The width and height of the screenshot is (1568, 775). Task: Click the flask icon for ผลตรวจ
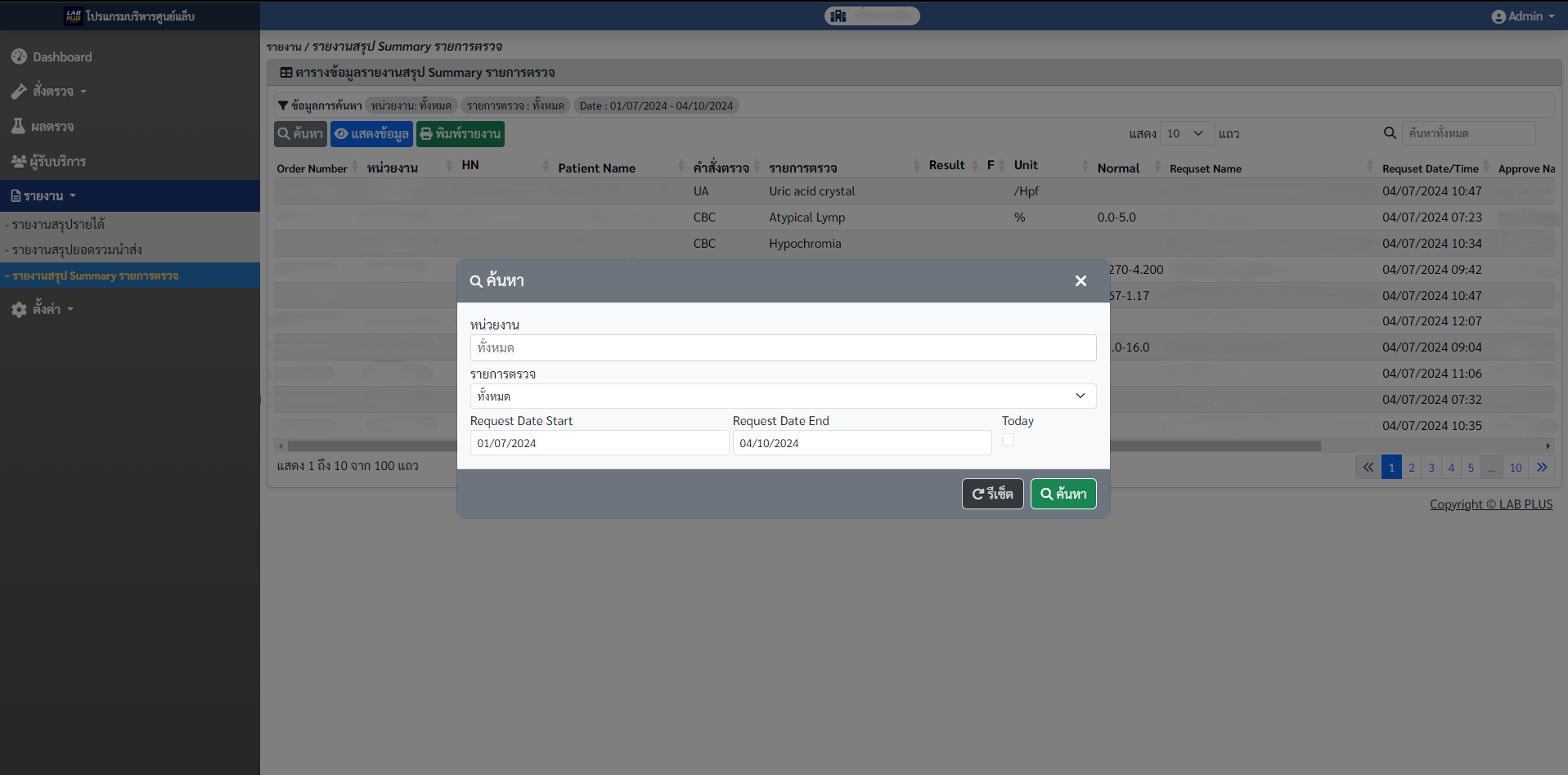[18, 126]
